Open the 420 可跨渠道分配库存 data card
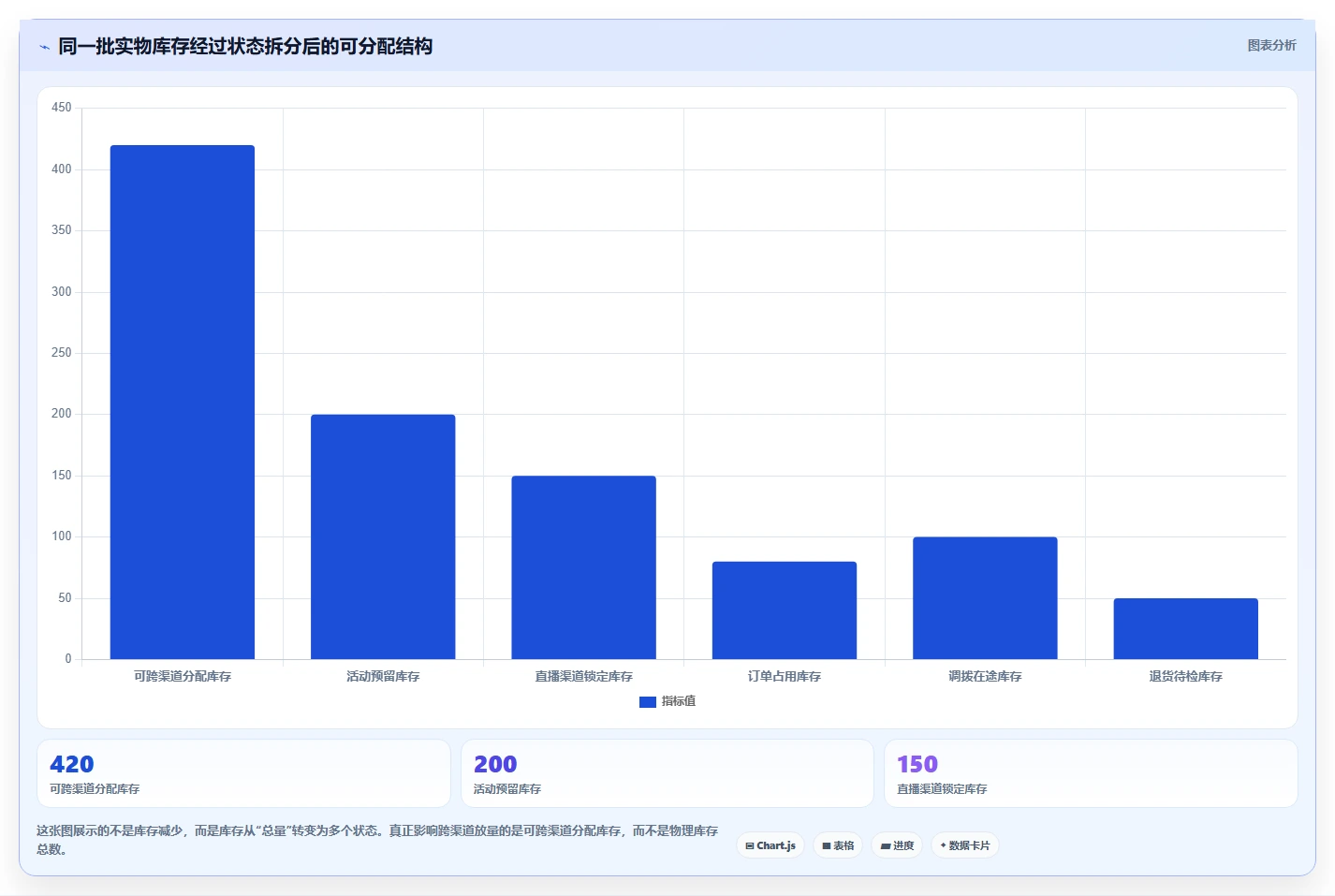This screenshot has height=896, width=1335. [243, 773]
